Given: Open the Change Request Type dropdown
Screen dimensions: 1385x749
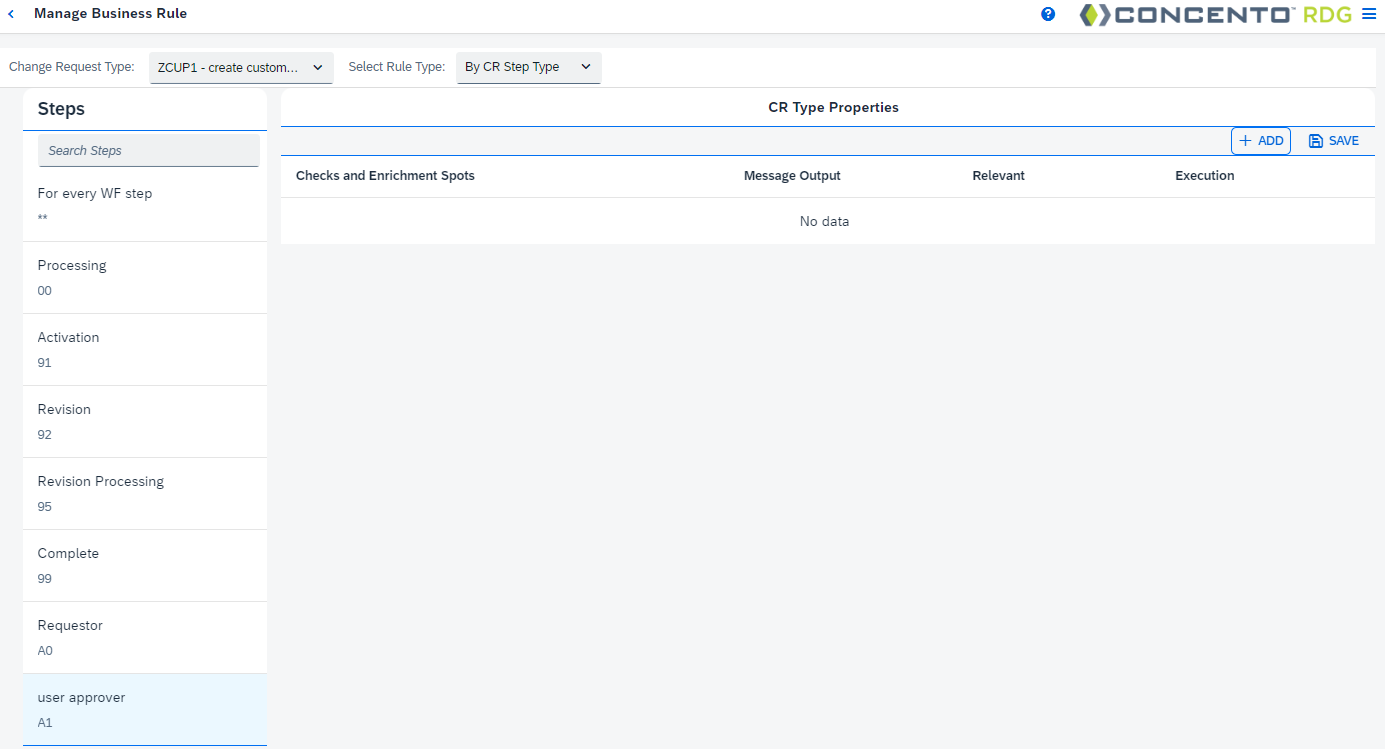Looking at the screenshot, I should click(x=240, y=67).
